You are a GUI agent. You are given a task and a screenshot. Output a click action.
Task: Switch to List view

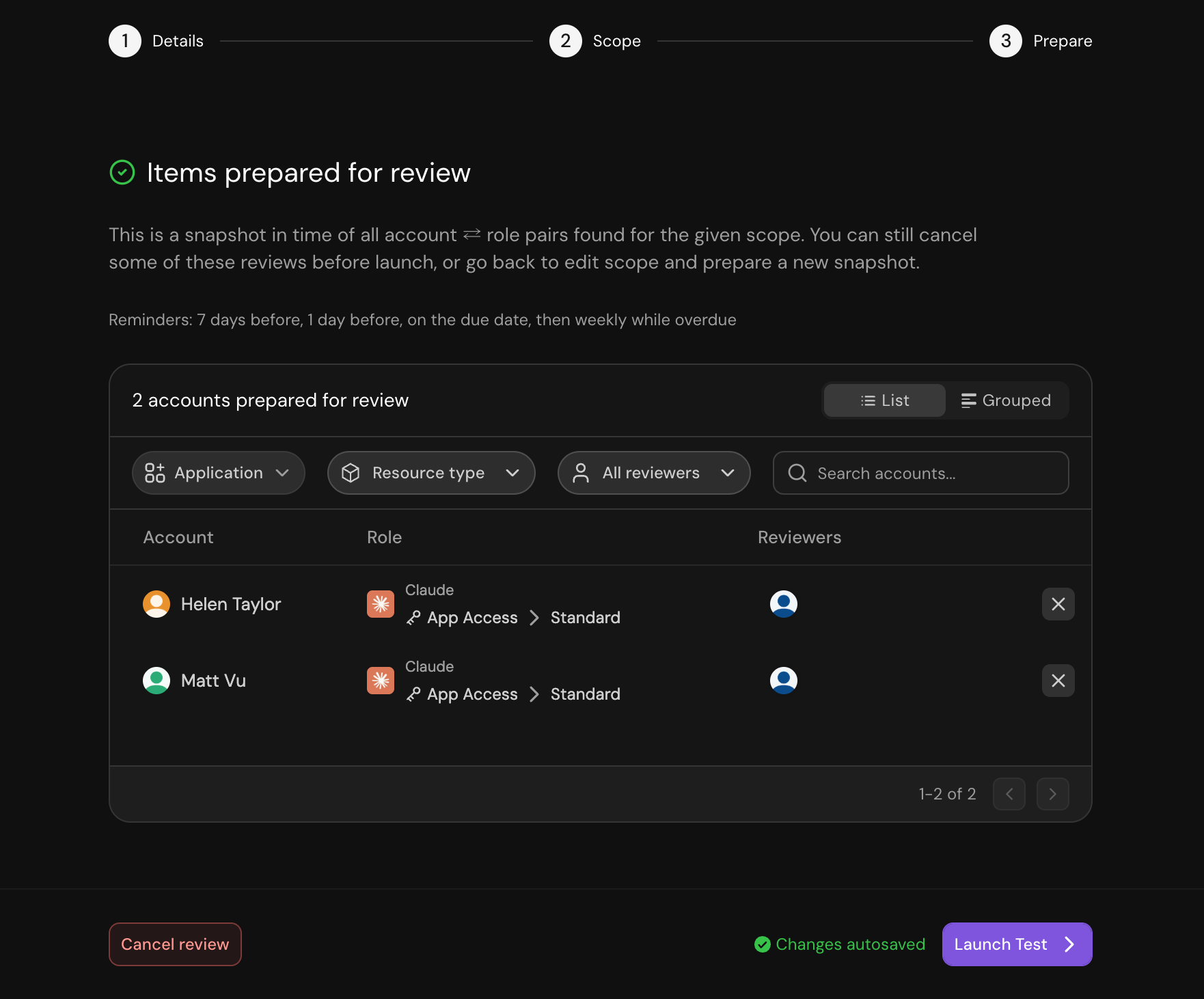(x=885, y=400)
